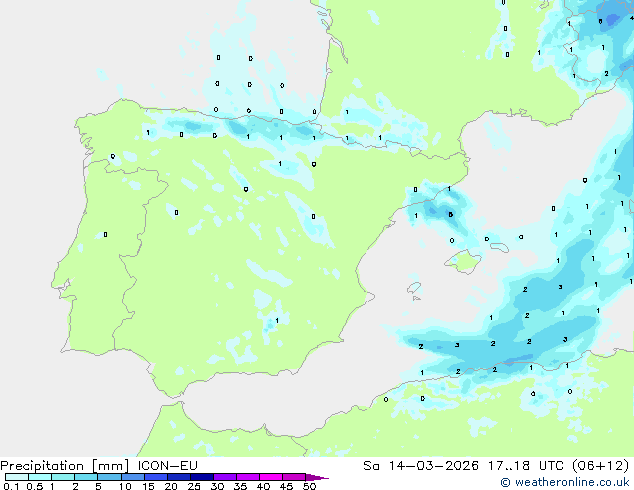Click the purple over-50 arrow of legend
Screen dimensions: 634x490
pos(317,477)
